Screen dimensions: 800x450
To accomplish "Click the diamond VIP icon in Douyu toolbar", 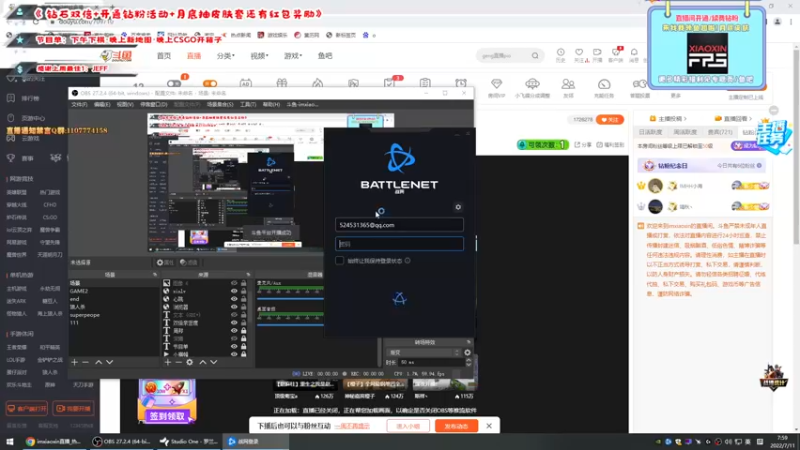I will click(496, 84).
